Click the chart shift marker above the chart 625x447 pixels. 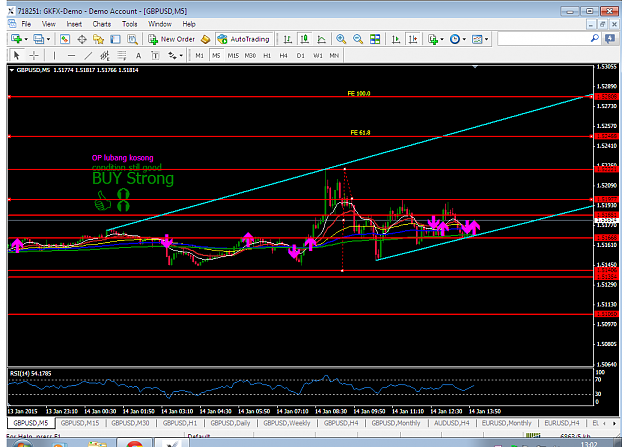pyautogui.click(x=475, y=67)
